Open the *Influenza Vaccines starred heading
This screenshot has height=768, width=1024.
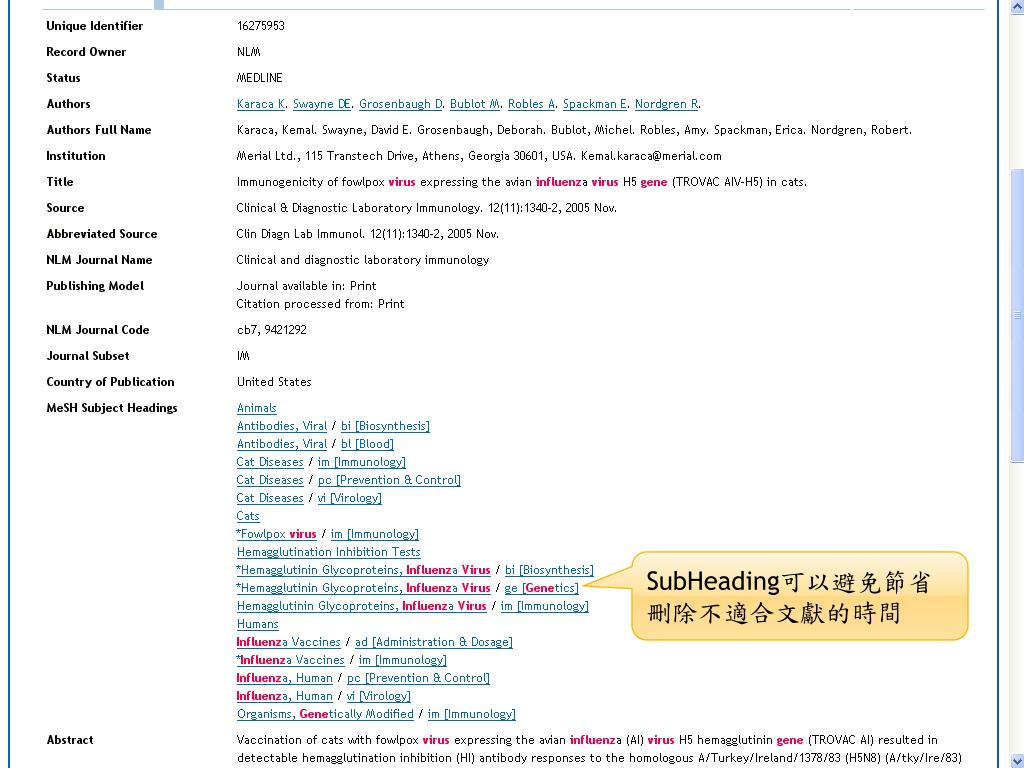(290, 660)
